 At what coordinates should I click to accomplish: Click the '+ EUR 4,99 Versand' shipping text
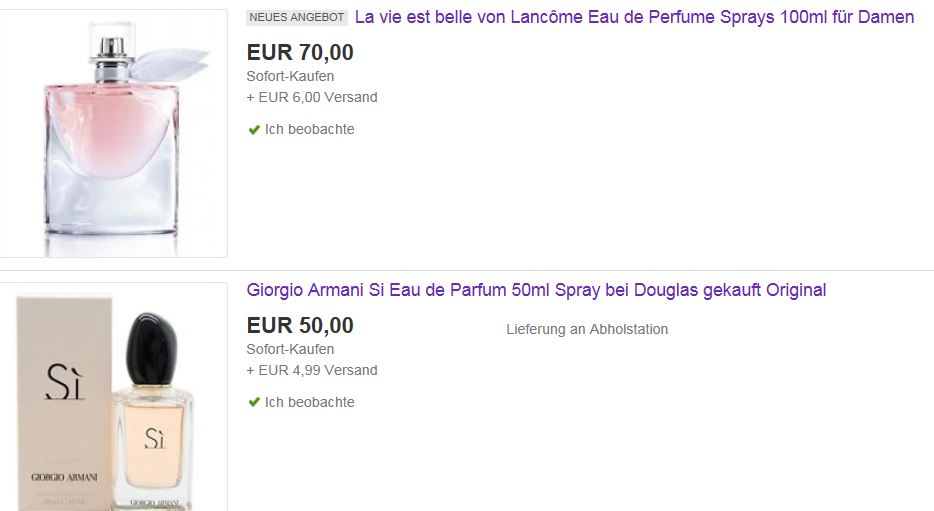pos(312,370)
